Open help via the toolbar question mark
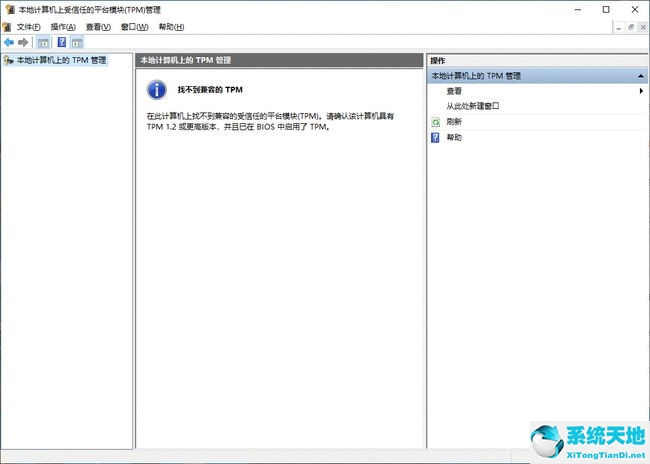The width and height of the screenshot is (650, 464). click(62, 42)
